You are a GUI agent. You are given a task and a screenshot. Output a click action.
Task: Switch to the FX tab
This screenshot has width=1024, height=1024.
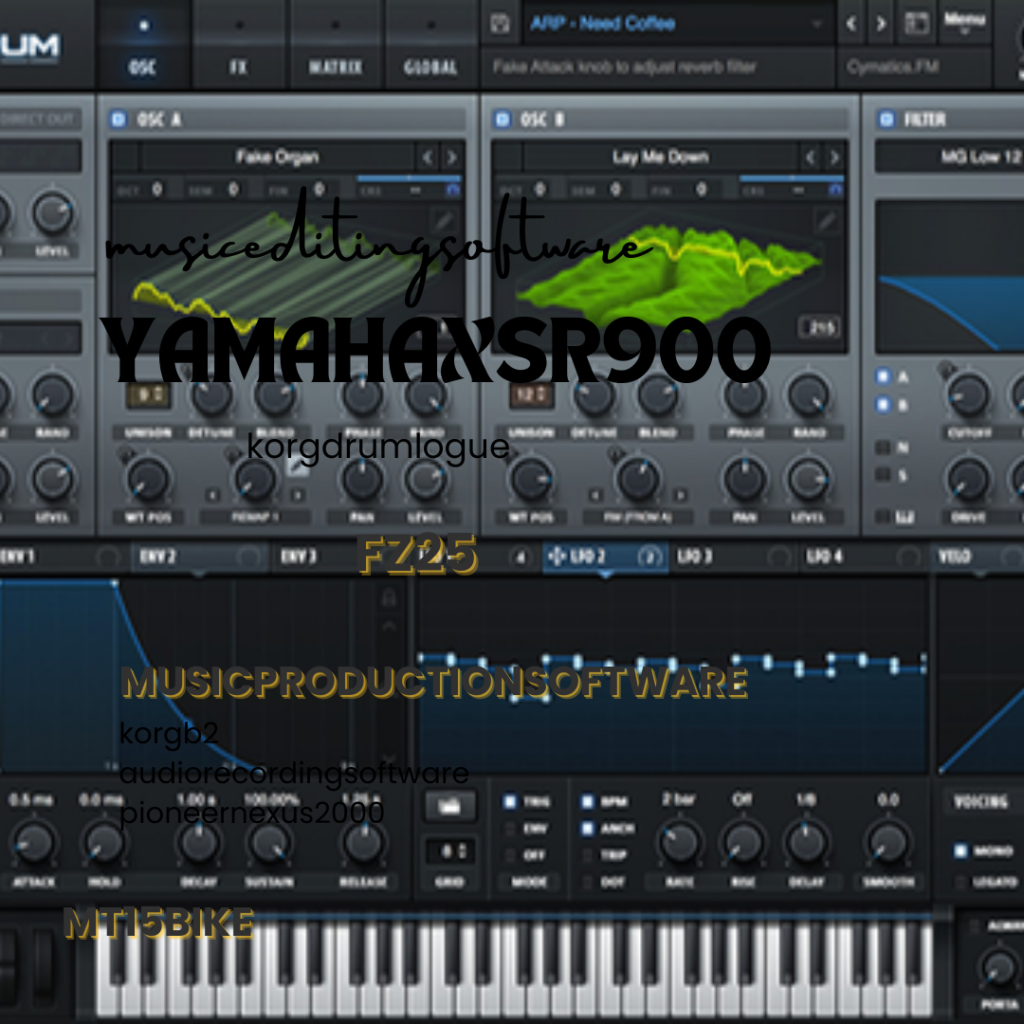(x=238, y=46)
